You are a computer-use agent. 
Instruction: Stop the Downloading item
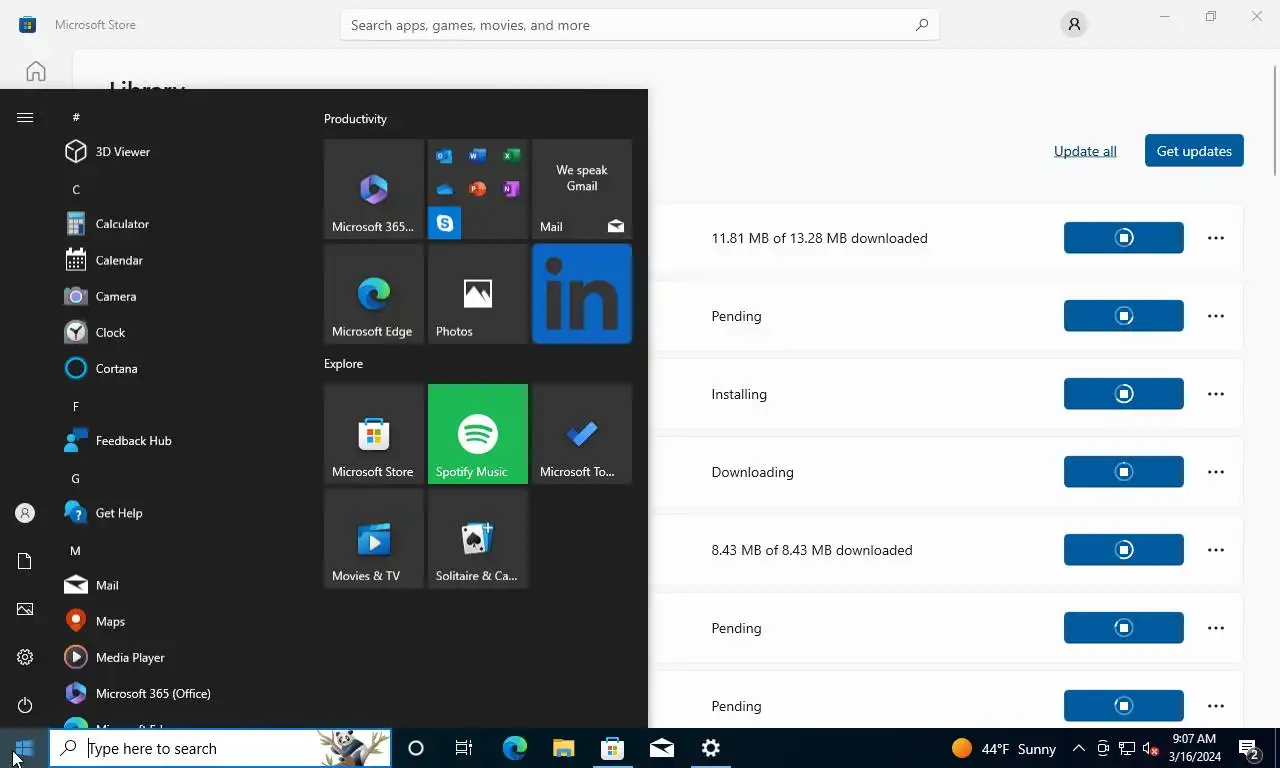point(1124,472)
